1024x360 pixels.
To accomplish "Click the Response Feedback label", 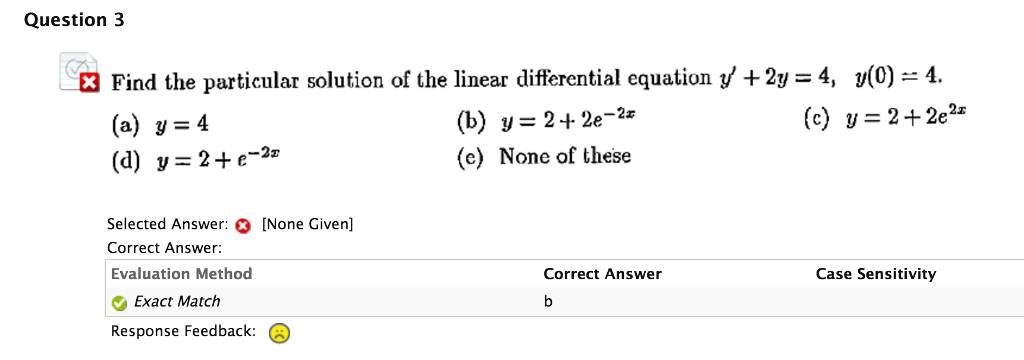I will coord(183,331).
